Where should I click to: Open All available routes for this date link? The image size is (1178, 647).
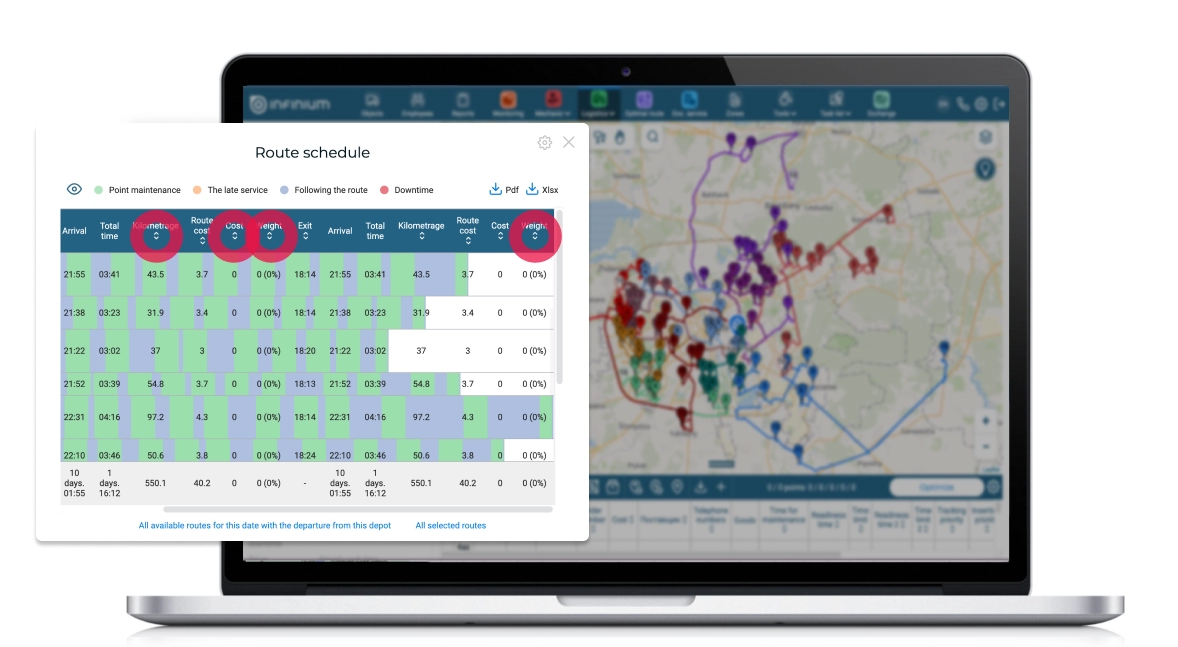click(264, 525)
